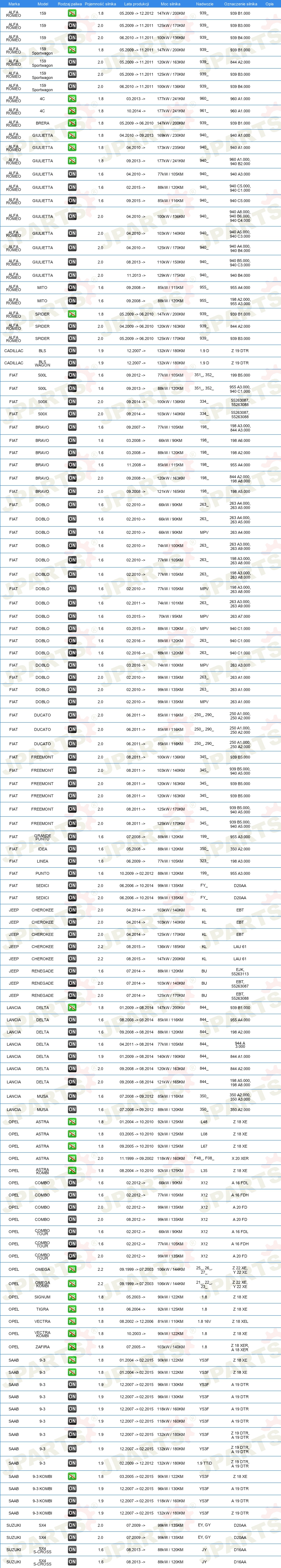Click the '1.8 16V' body cell
281x1568 pixels.
click(x=204, y=1321)
